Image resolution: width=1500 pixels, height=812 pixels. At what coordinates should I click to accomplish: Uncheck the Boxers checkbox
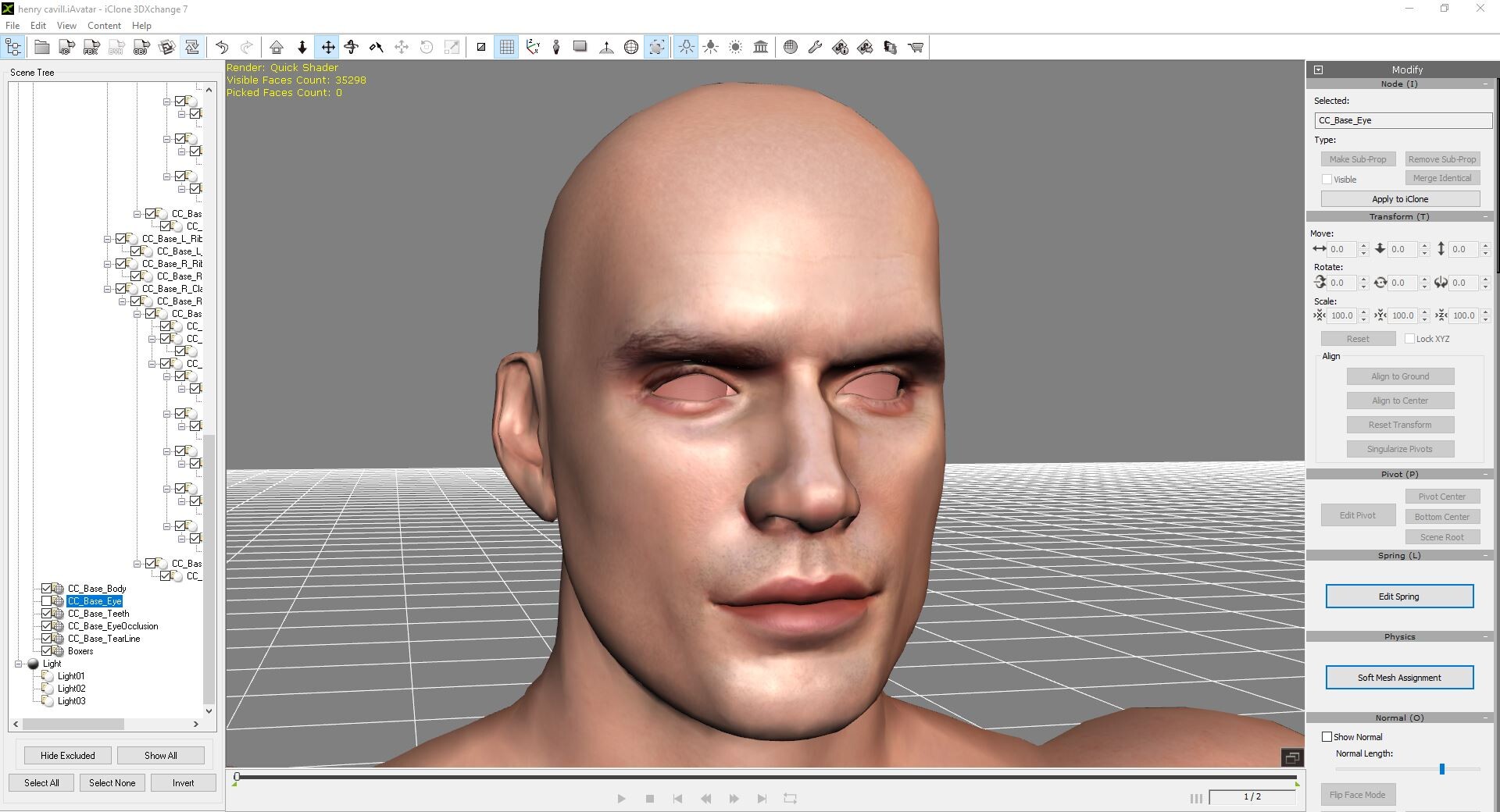click(46, 651)
